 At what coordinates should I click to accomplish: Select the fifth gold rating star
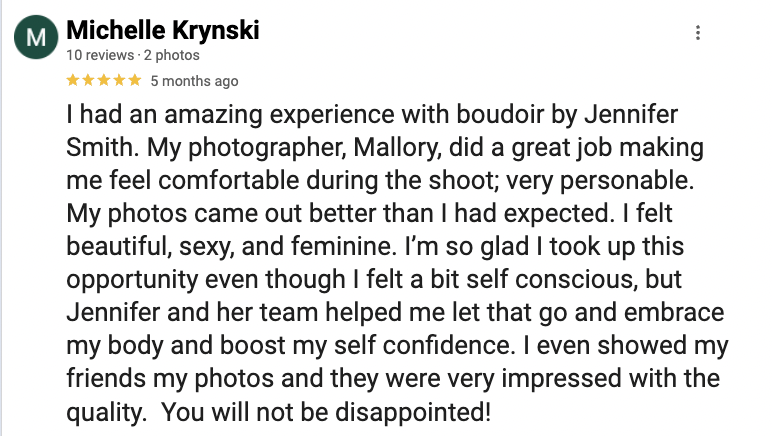coord(135,80)
